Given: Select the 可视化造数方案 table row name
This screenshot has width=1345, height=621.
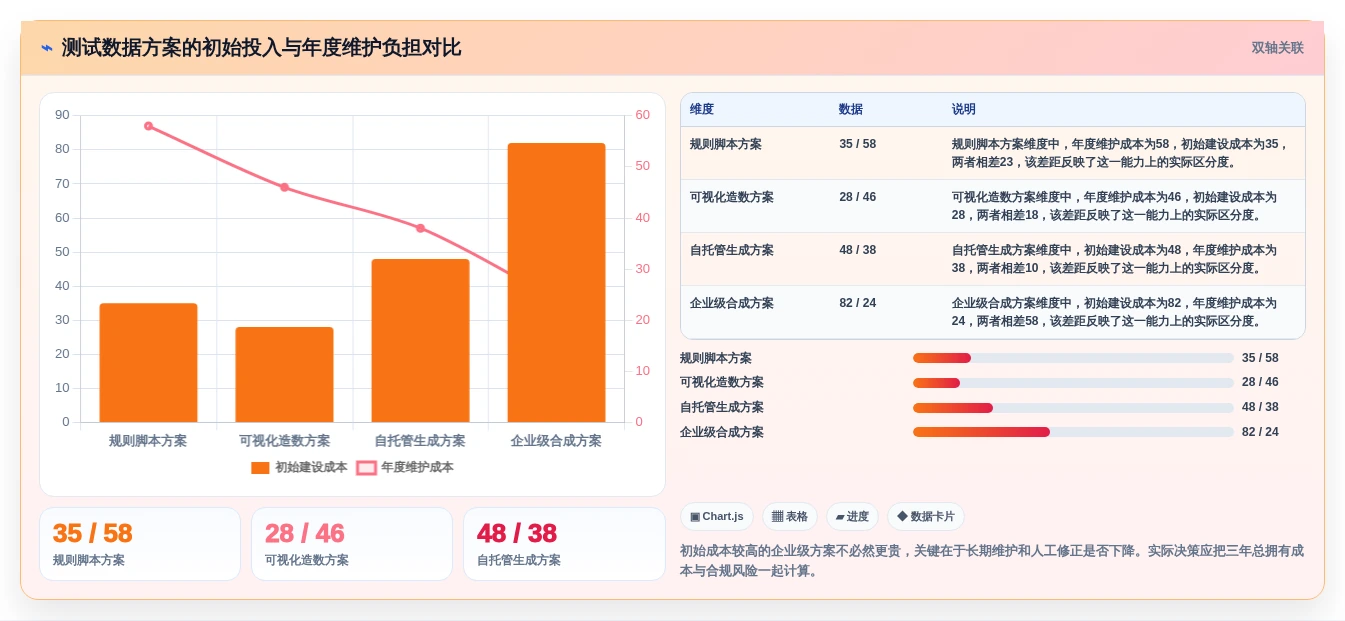Looking at the screenshot, I should [x=732, y=197].
